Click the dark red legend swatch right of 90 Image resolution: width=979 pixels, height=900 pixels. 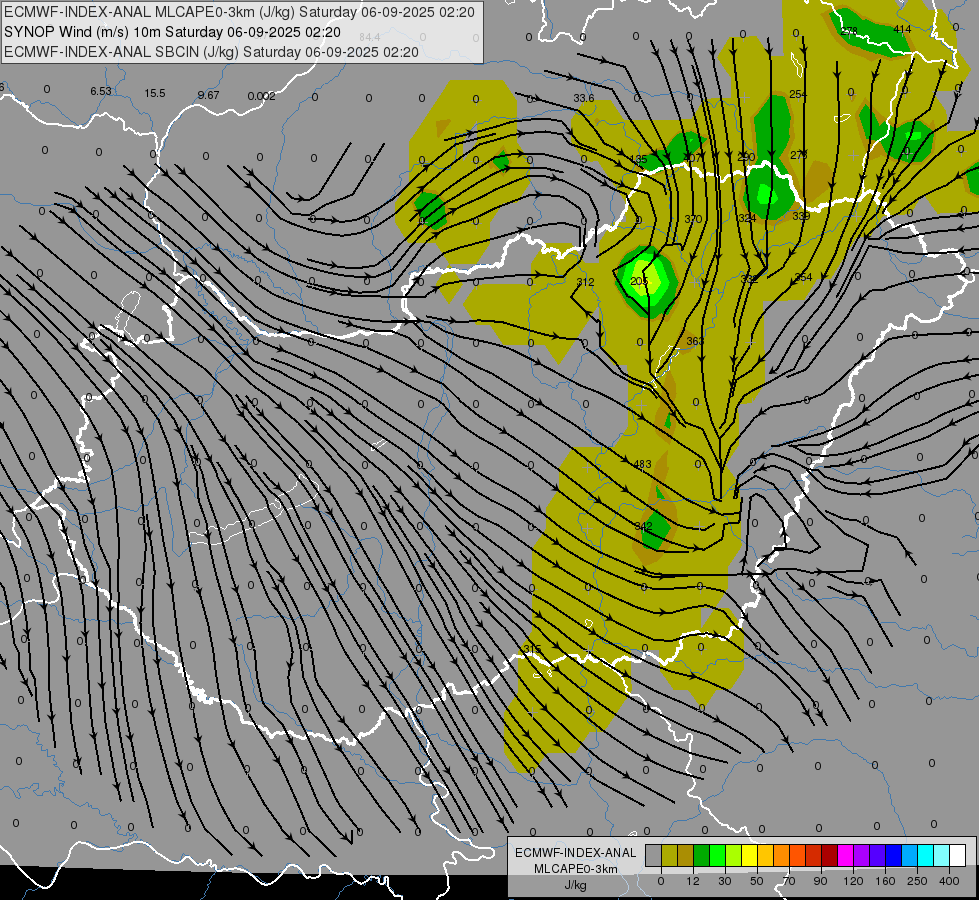(x=829, y=855)
